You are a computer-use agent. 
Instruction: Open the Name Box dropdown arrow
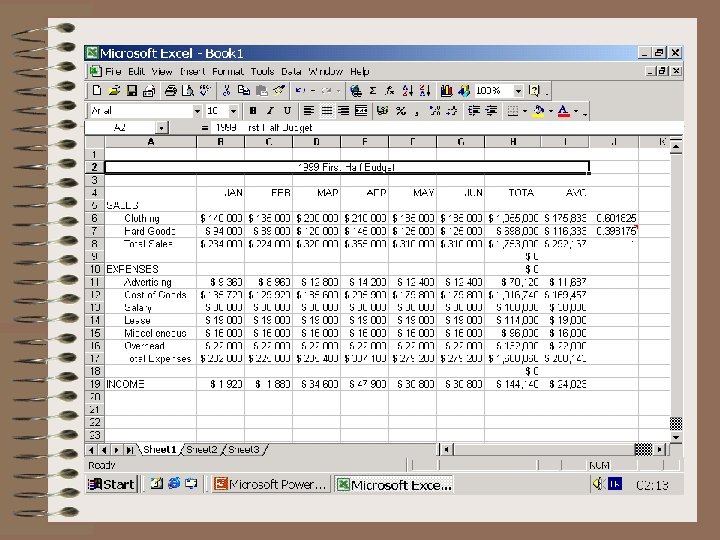point(161,128)
